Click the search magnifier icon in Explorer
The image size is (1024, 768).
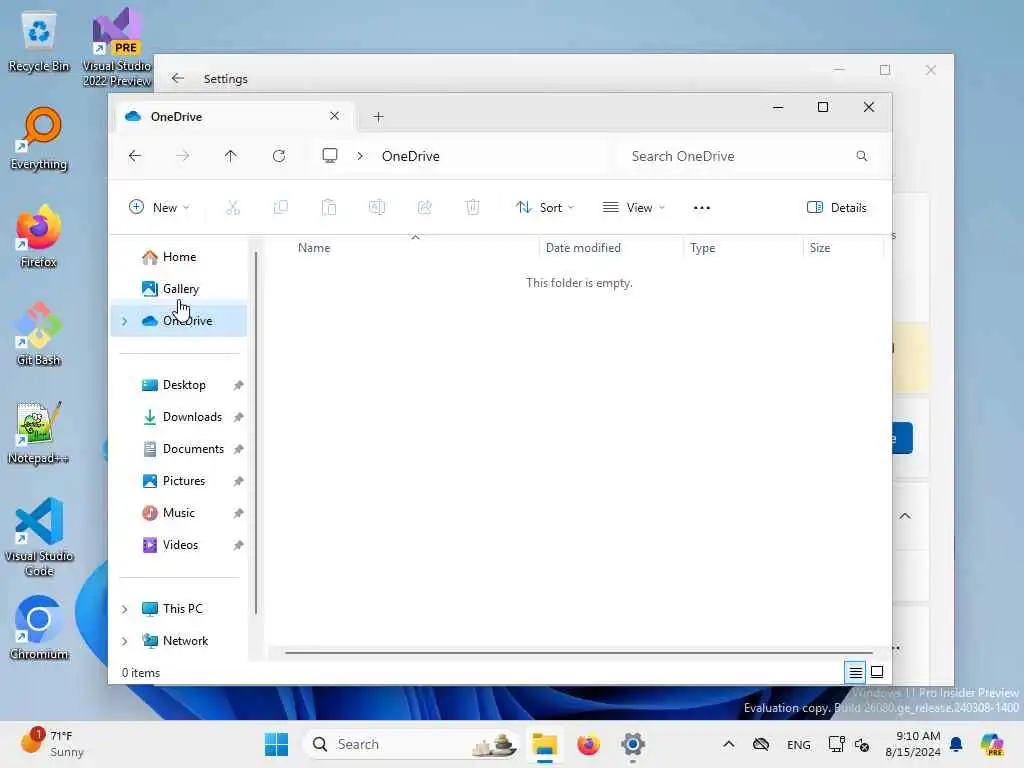(x=862, y=156)
